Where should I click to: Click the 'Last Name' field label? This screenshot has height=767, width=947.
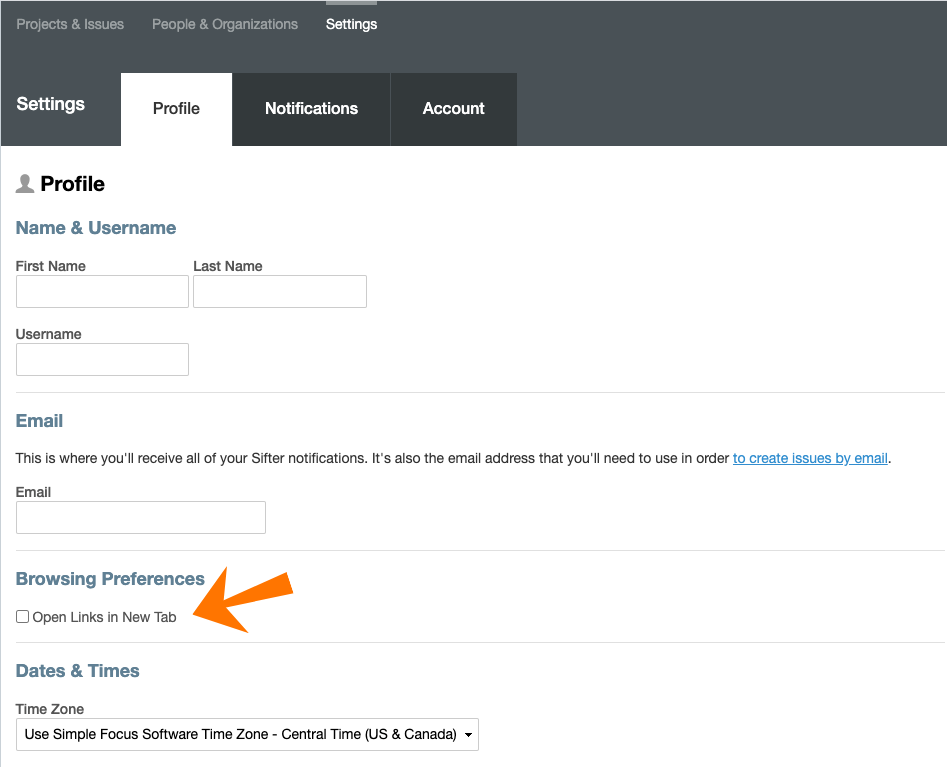(x=228, y=266)
